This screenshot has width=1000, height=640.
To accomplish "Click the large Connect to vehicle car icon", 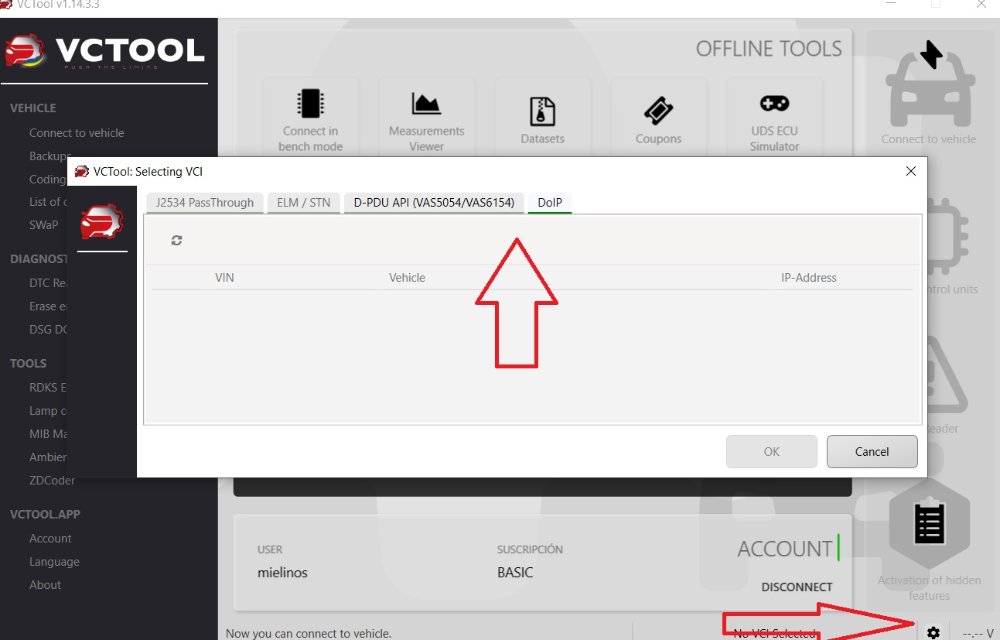I will pyautogui.click(x=930, y=85).
